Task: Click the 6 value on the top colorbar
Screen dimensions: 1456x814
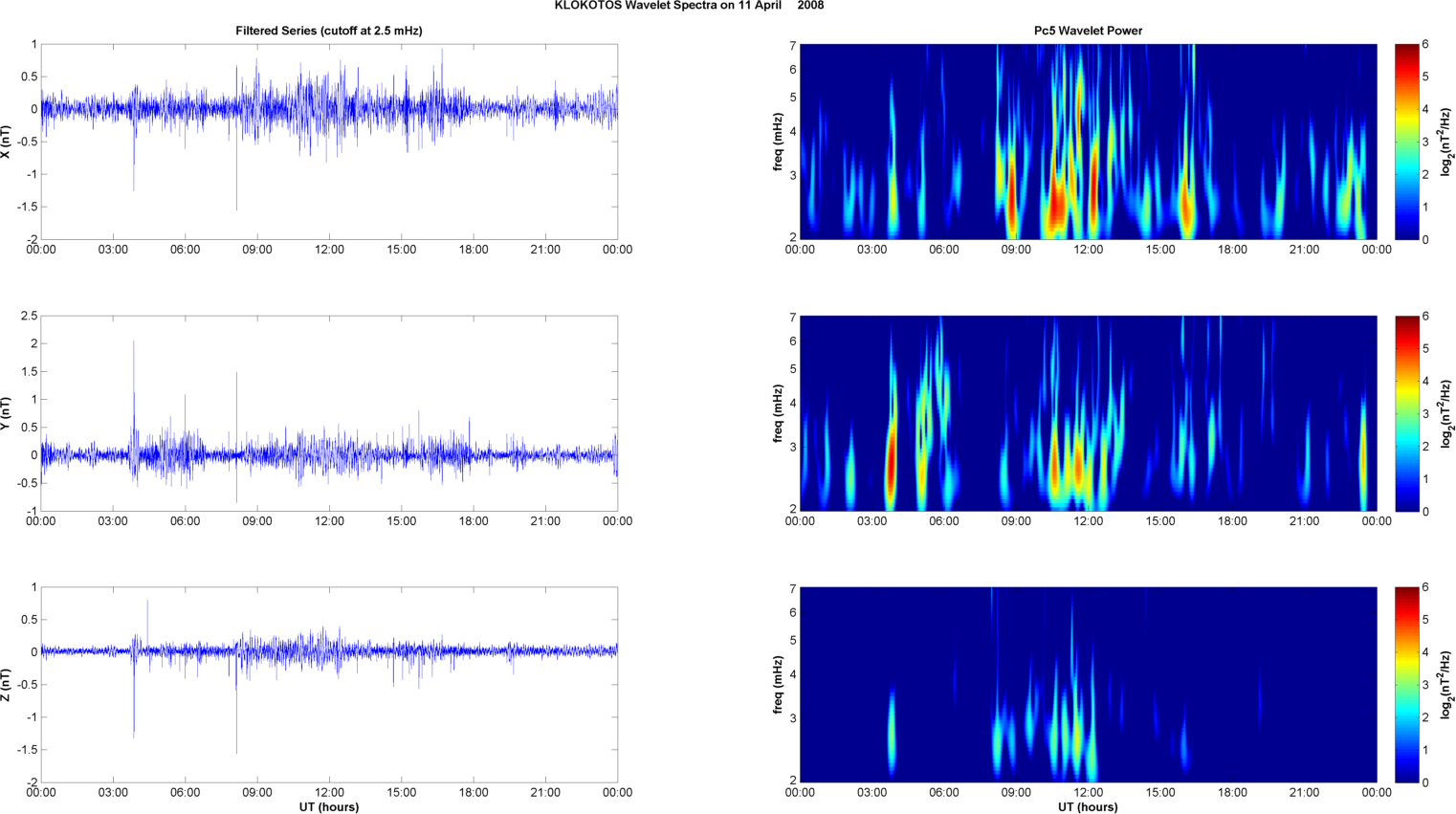Action: 1425,45
